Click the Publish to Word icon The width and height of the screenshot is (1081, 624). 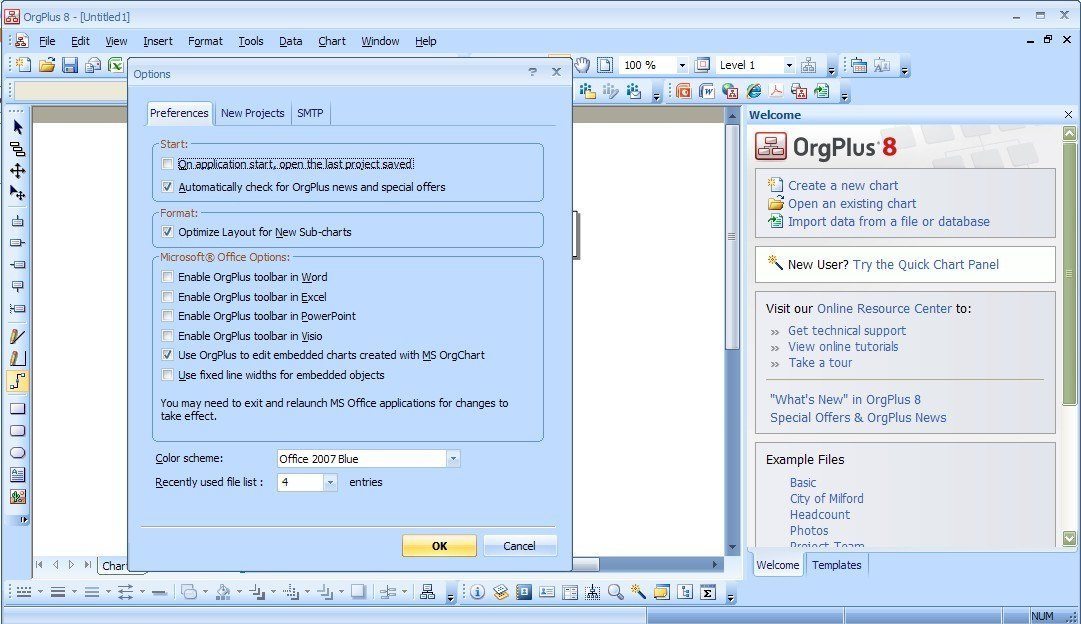coord(707,91)
